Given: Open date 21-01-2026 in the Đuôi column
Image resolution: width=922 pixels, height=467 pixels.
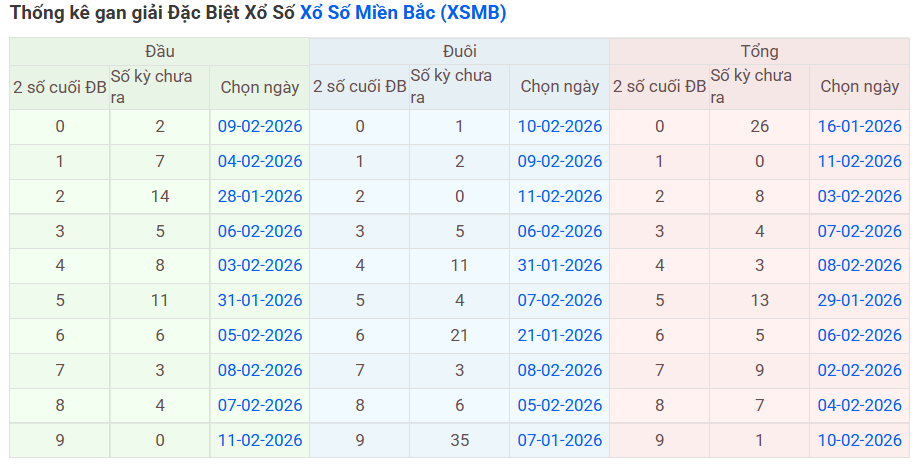Looking at the screenshot, I should (560, 335).
